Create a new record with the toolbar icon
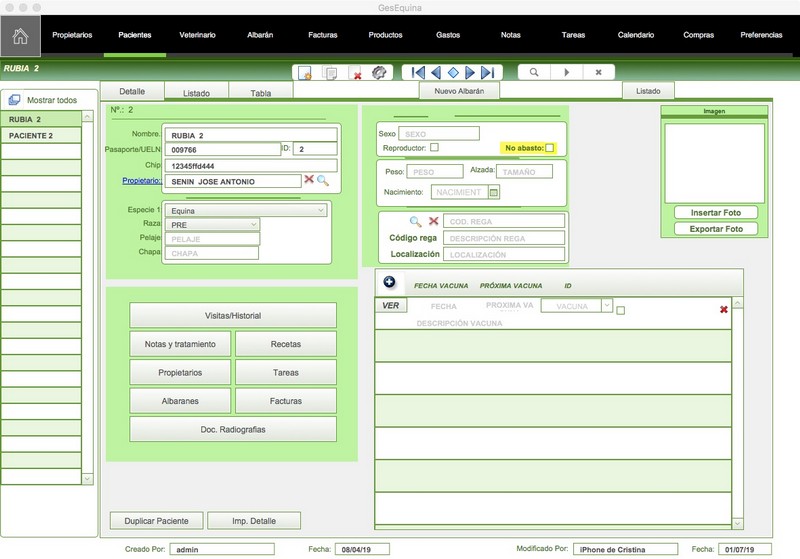The image size is (800, 559). point(306,73)
